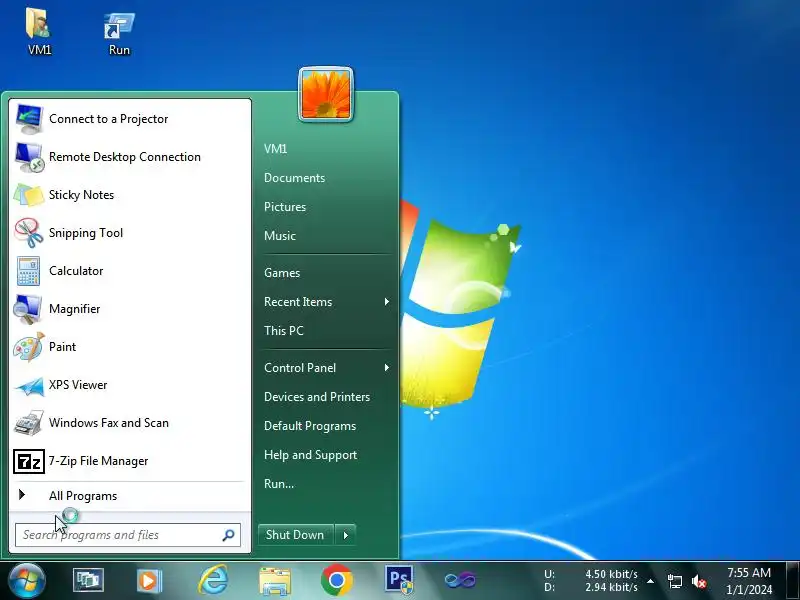Open Pictures from Start menu
Screen dimensions: 800x600
285,207
